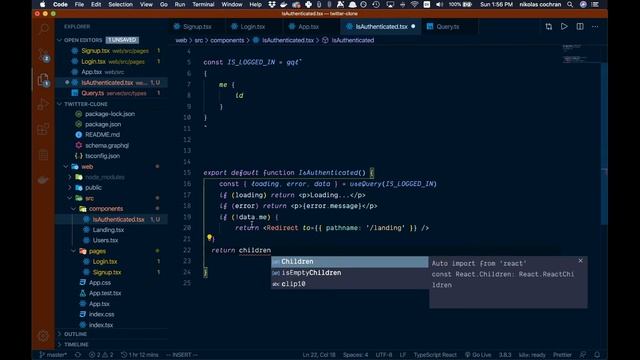Open macOS Spotlight search icon
The height and width of the screenshot is (360, 640).
coord(570,4)
